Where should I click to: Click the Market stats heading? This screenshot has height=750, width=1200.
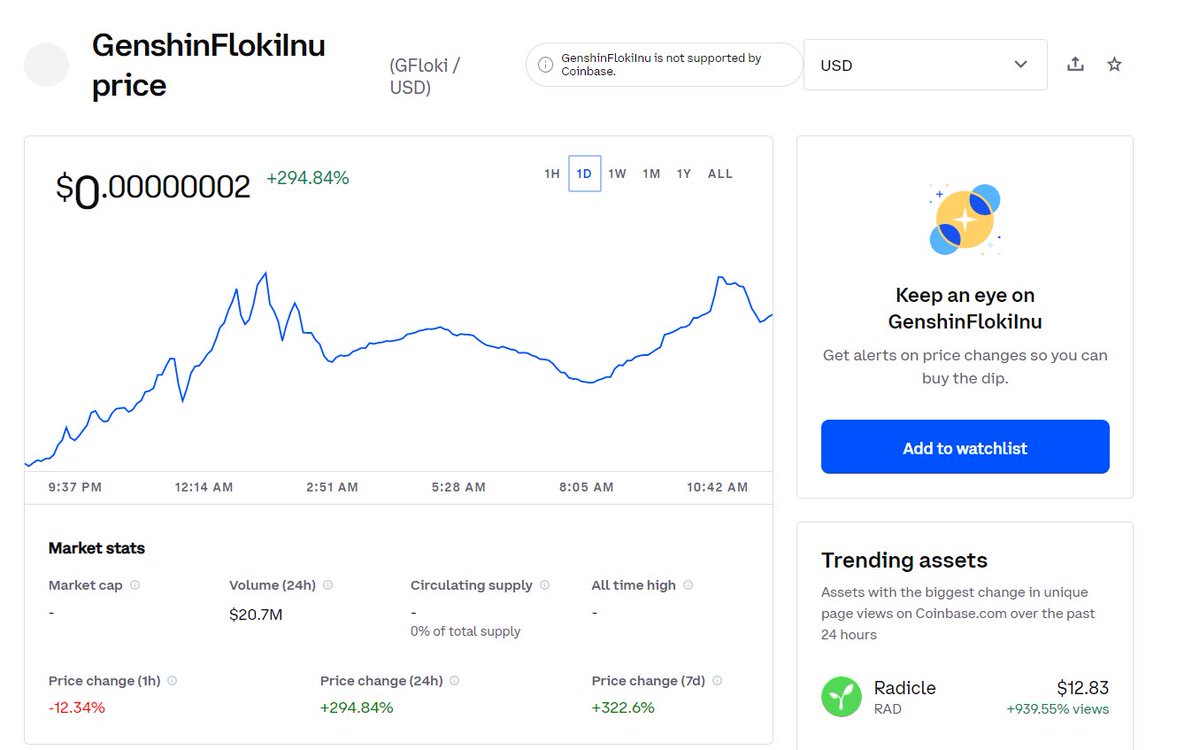97,548
